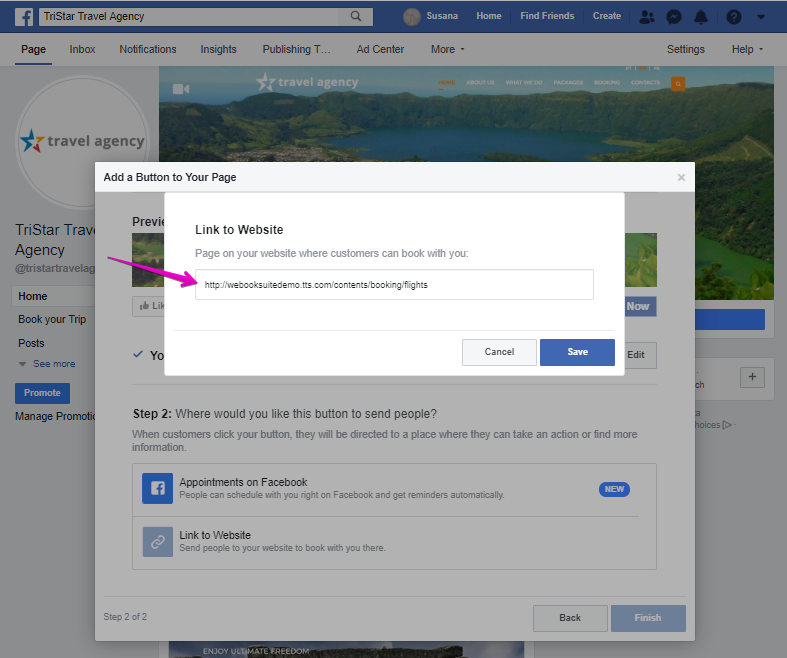Viewport: 787px width, 658px height.
Task: Open the Insights tab
Action: [218, 49]
